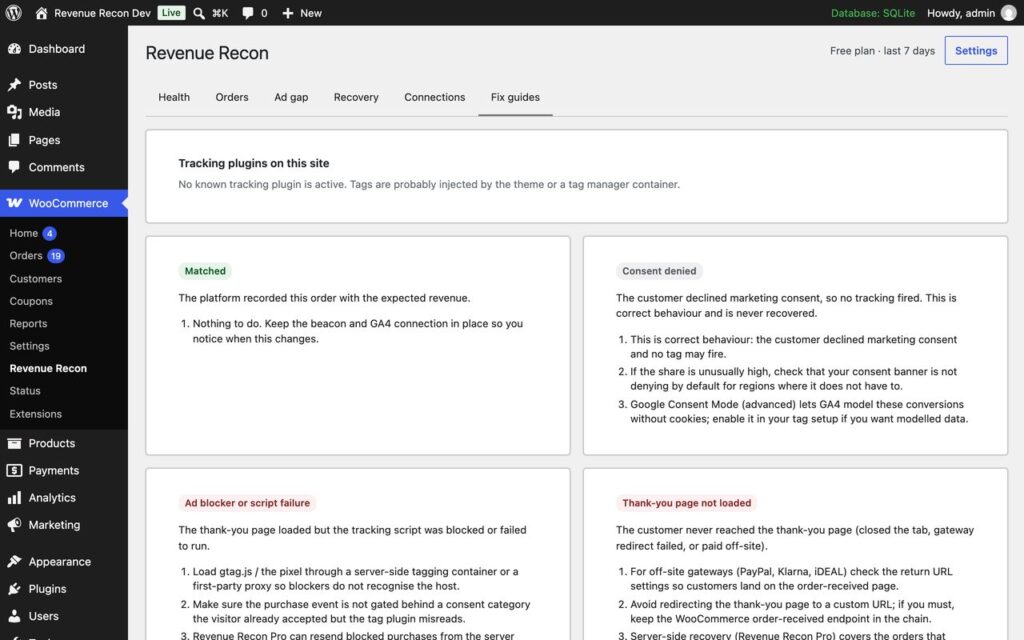Click Tracking plugins on this site heading
Screen dimensions: 1024x640
tap(253, 163)
